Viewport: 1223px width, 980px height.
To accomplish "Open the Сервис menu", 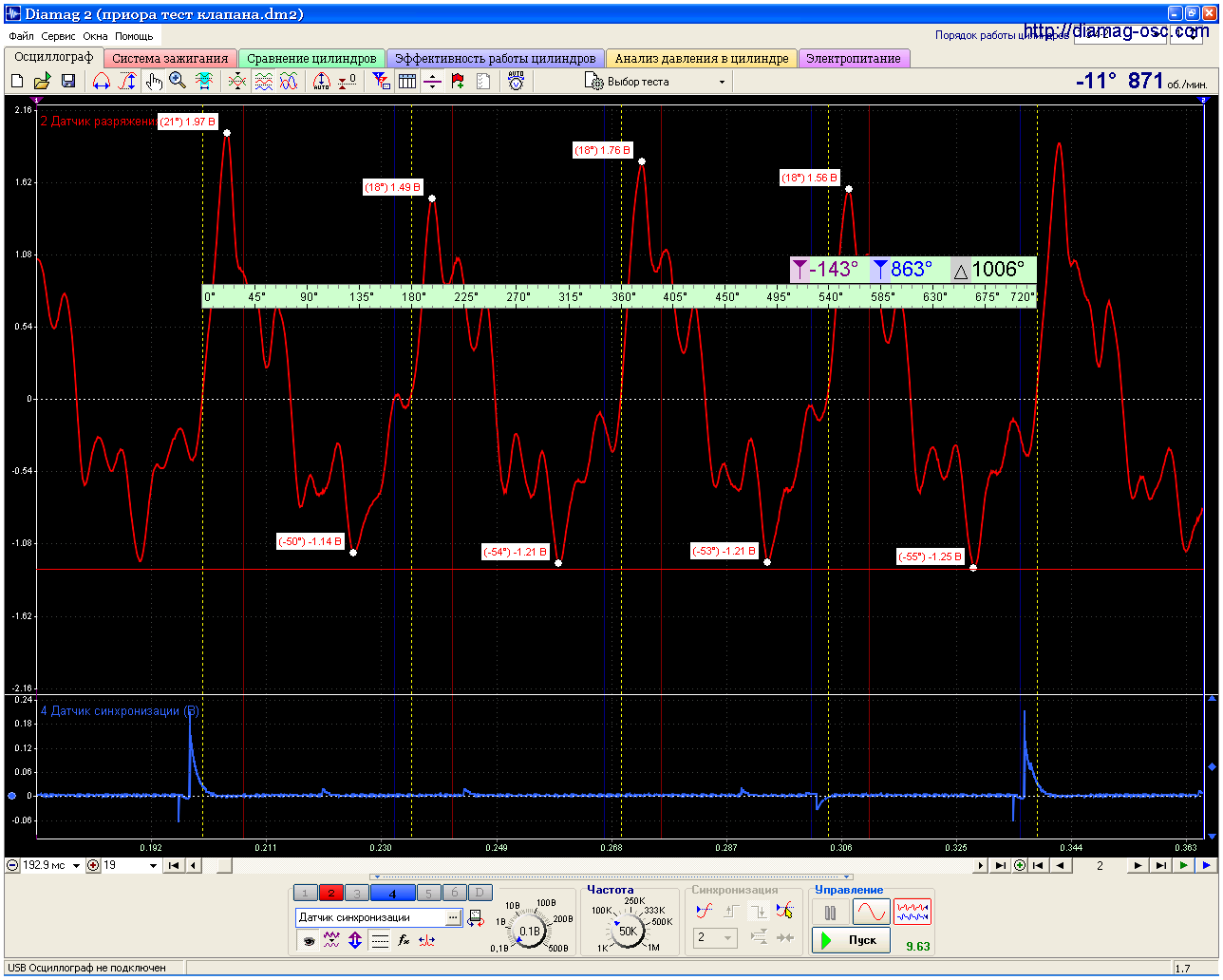I will click(x=59, y=36).
